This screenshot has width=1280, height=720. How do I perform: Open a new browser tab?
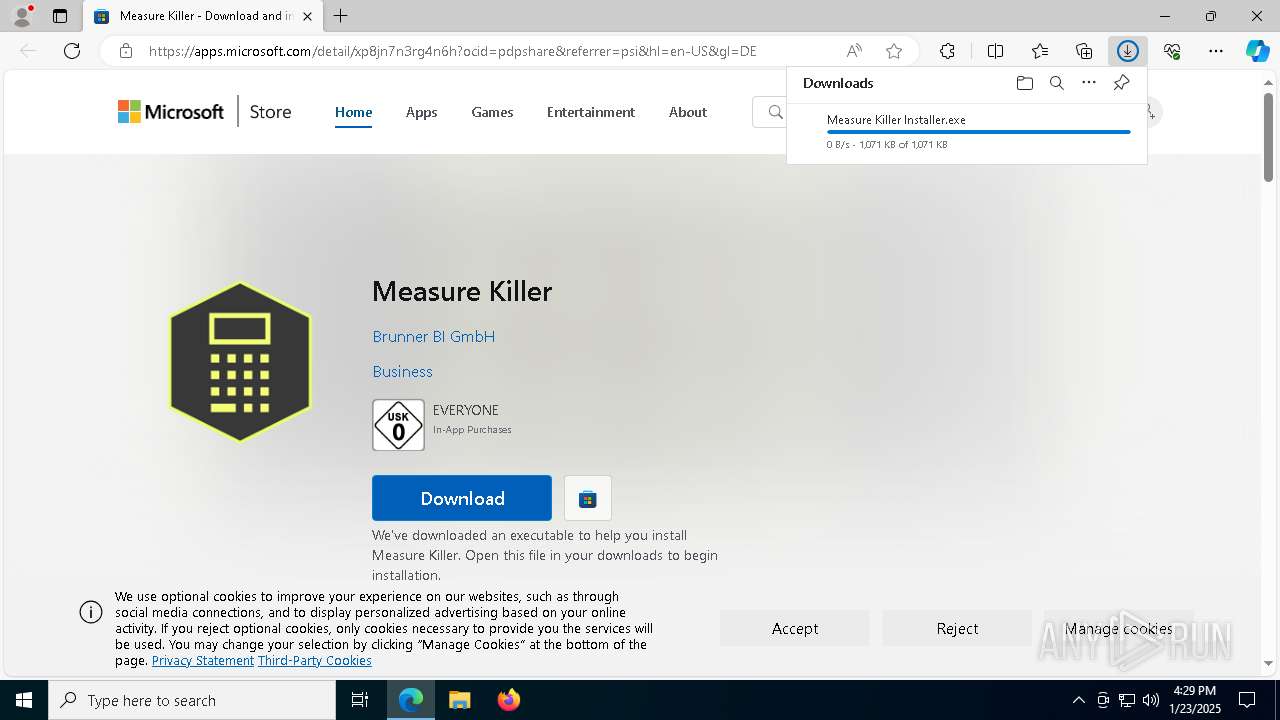341,16
